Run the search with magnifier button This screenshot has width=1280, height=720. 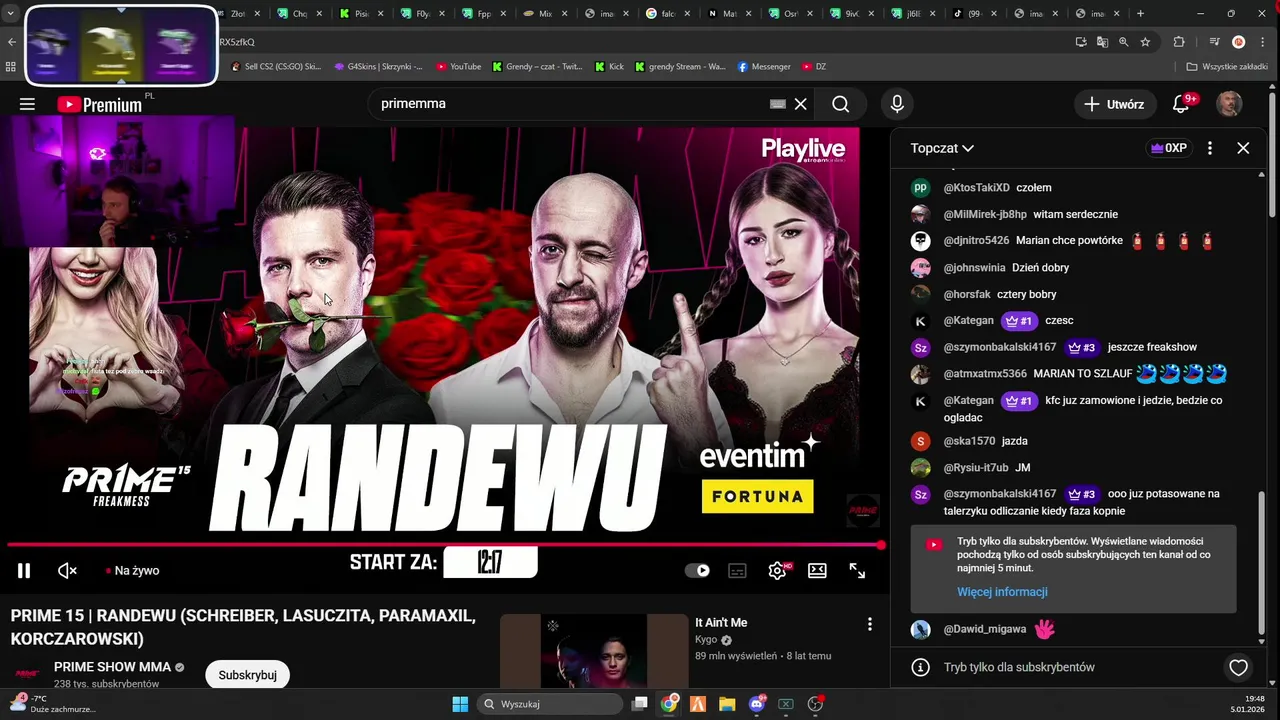click(840, 104)
